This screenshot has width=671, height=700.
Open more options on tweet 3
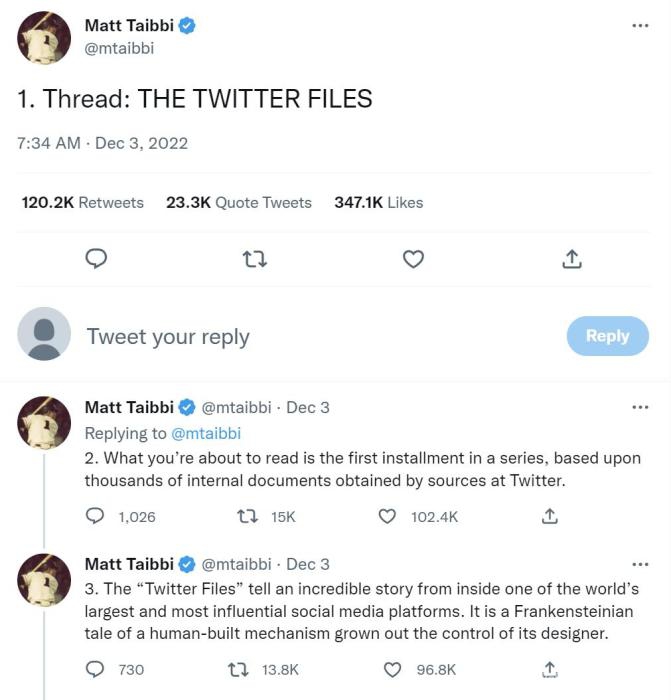pyautogui.click(x=640, y=564)
